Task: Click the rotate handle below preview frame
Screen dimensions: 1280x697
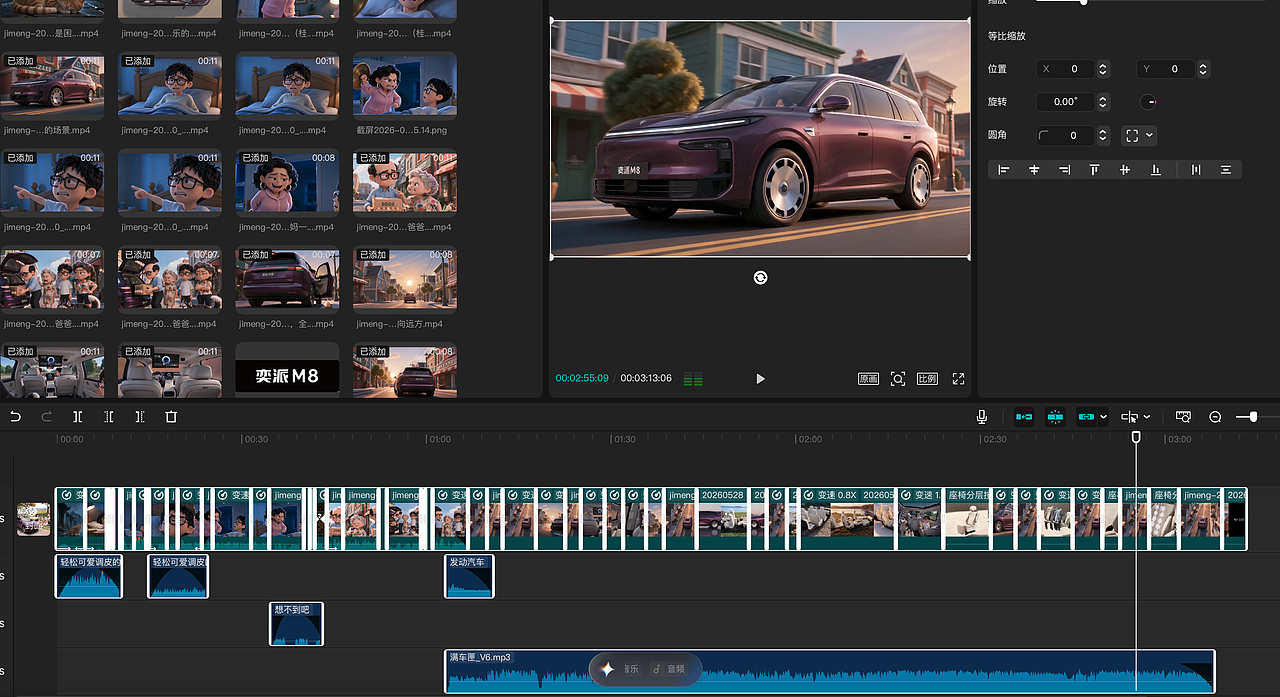Action: point(760,278)
